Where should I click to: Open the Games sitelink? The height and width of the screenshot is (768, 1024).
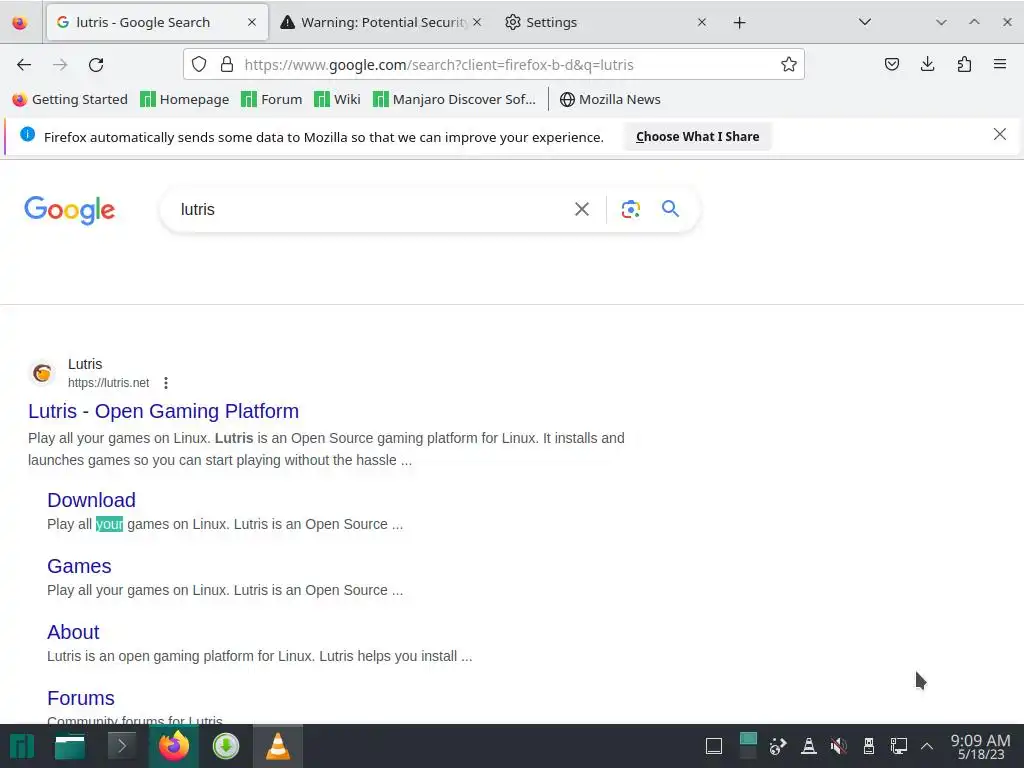point(79,566)
